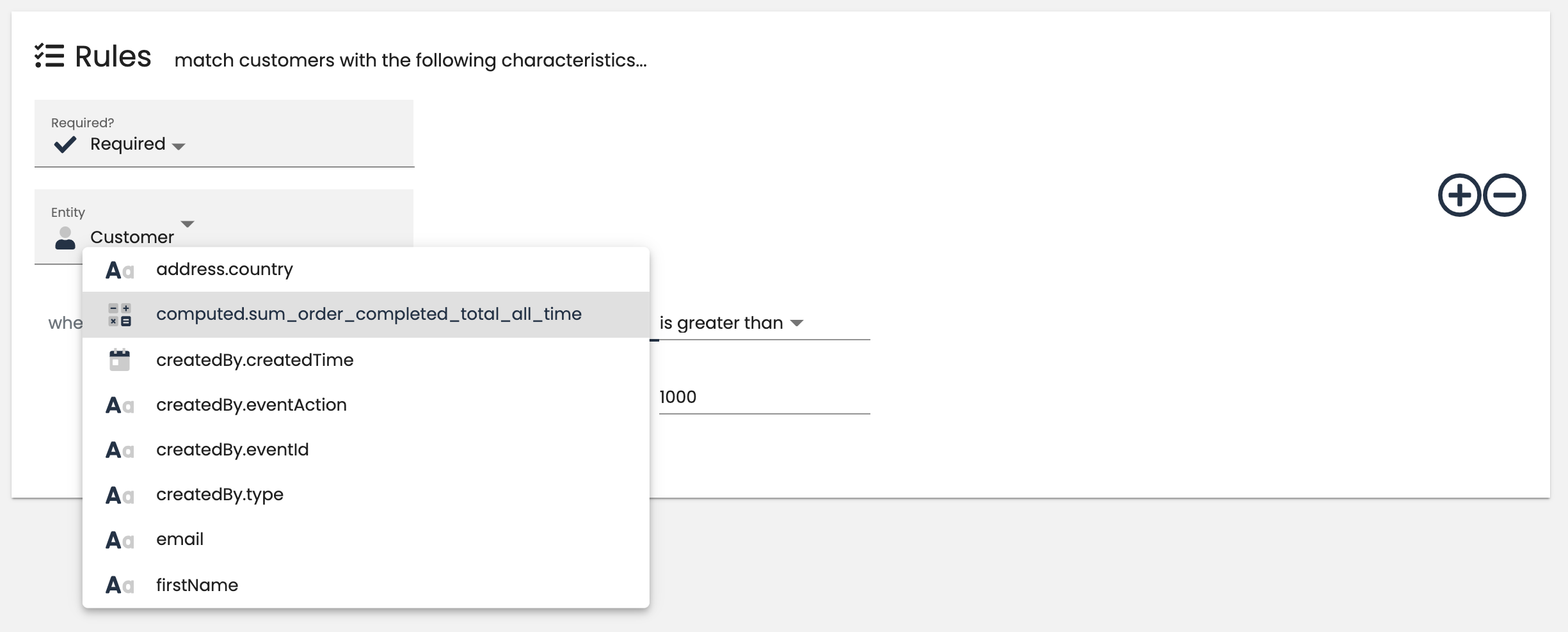Select computed.sum_order_completed_total_all_time option
This screenshot has width=1568, height=632.
click(369, 314)
